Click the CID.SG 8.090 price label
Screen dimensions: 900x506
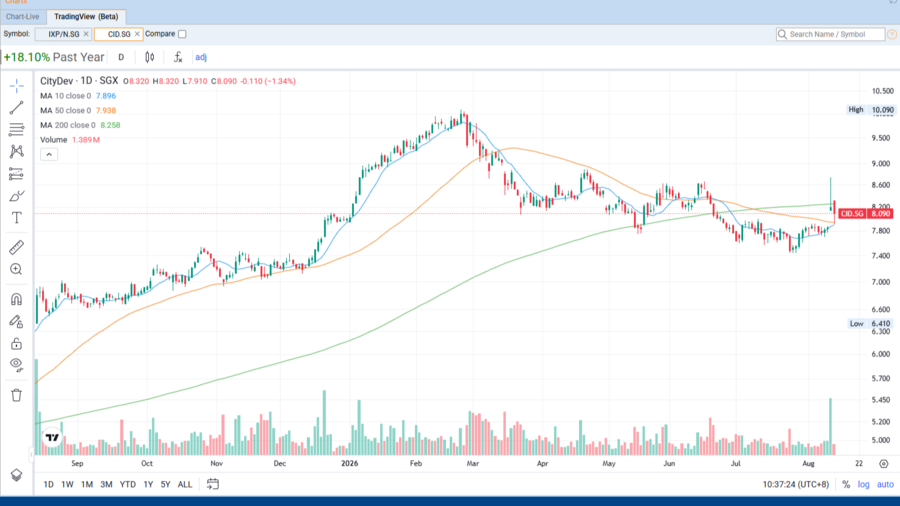point(865,213)
